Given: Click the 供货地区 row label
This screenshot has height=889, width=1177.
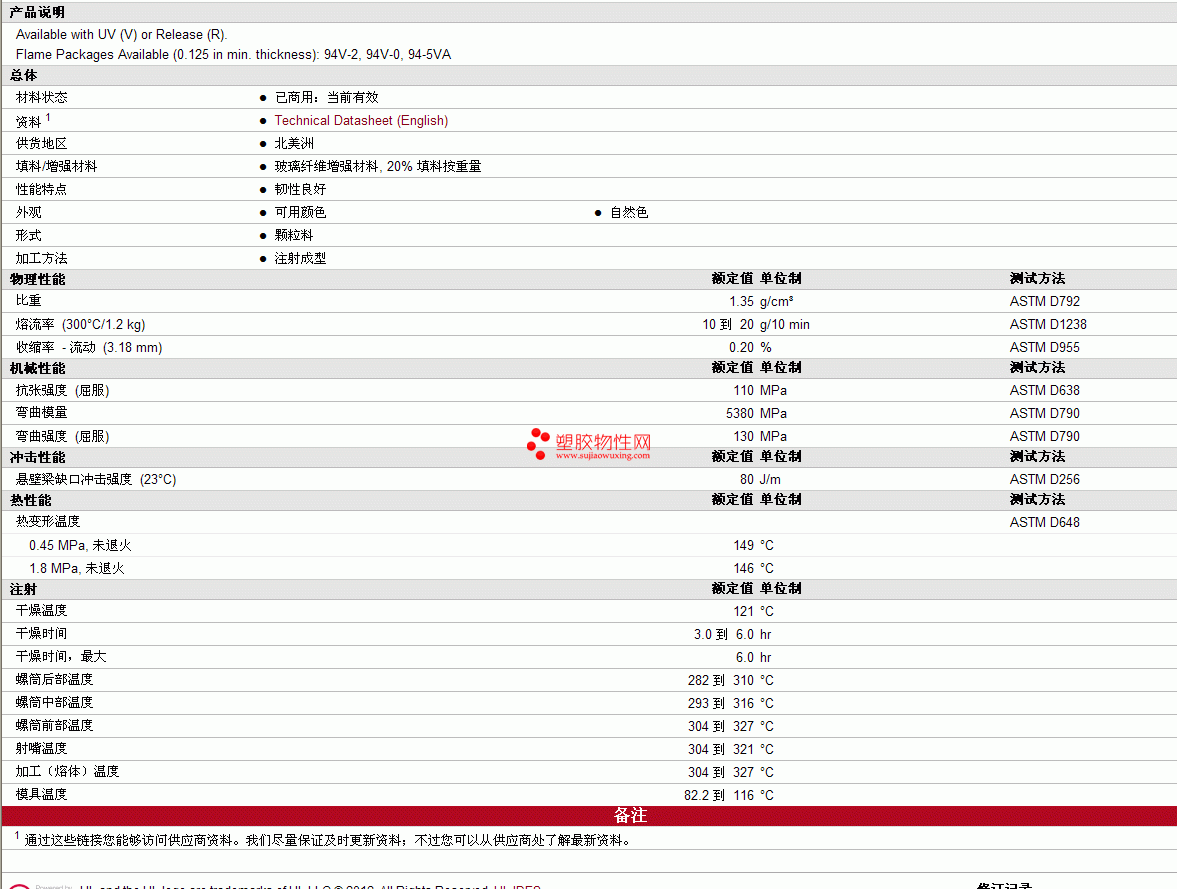Looking at the screenshot, I should tap(41, 143).
